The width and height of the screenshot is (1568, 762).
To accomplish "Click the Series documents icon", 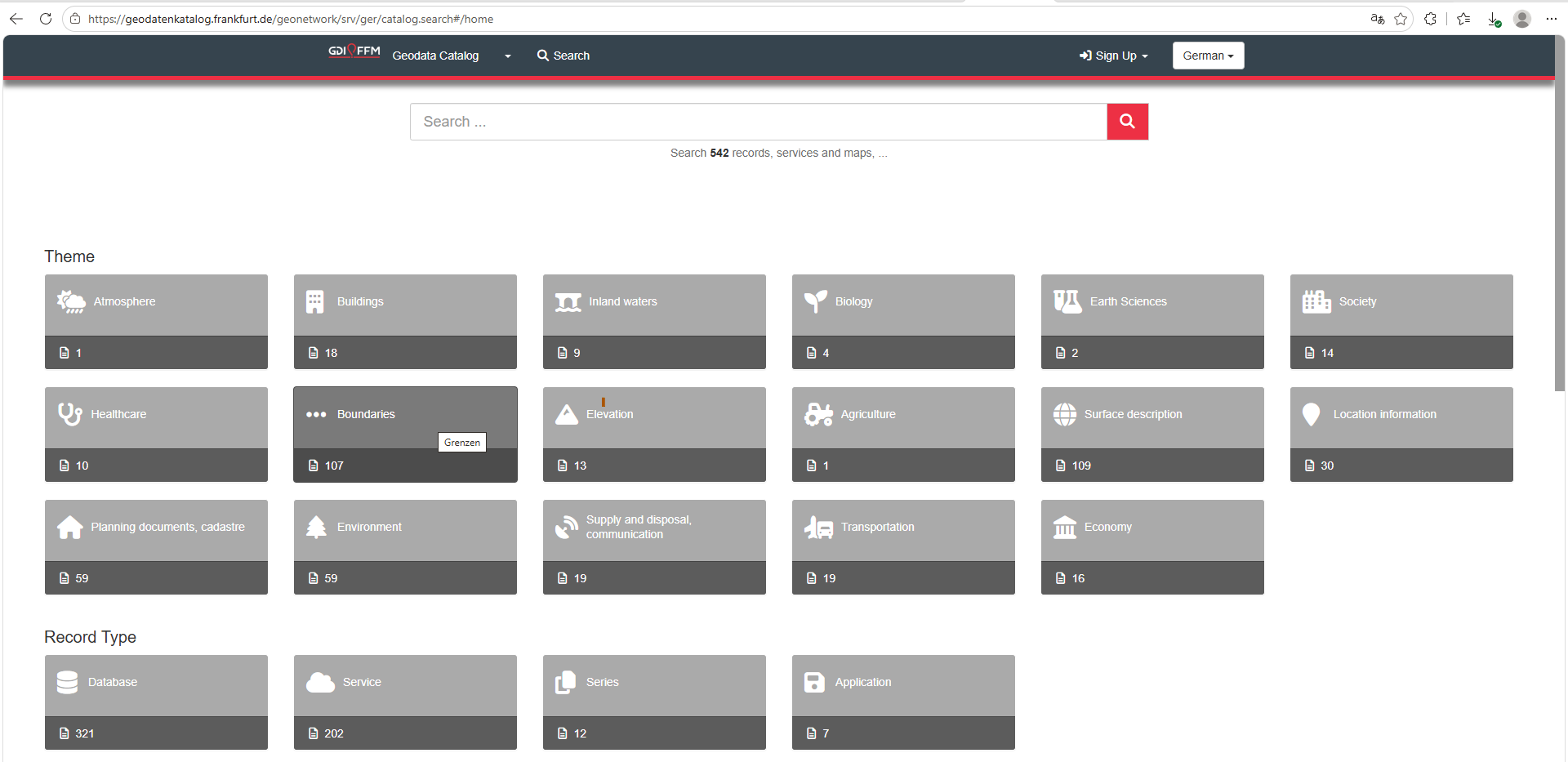I will pos(565,682).
